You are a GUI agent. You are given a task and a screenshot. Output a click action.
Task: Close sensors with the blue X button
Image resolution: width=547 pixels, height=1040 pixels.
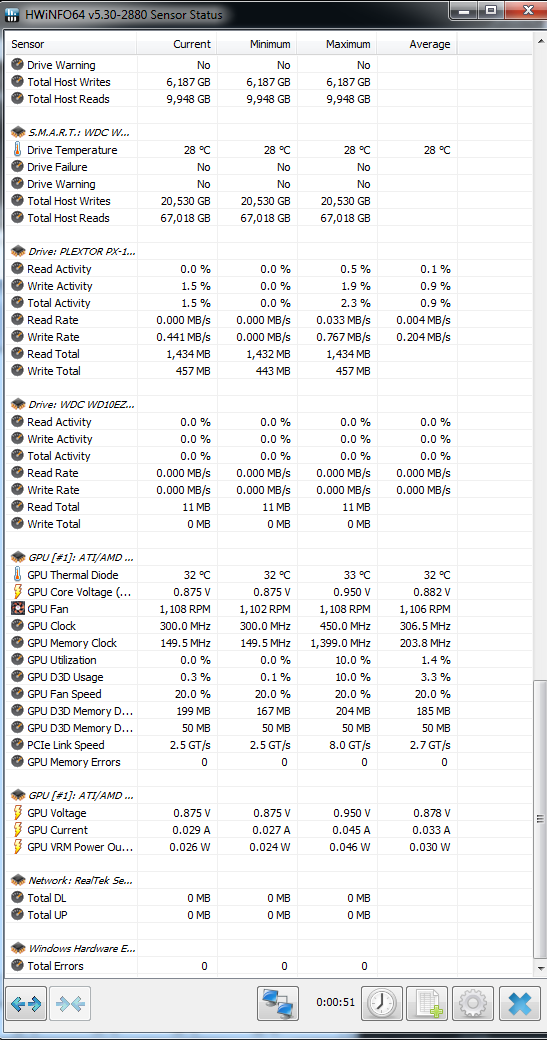tap(519, 1004)
